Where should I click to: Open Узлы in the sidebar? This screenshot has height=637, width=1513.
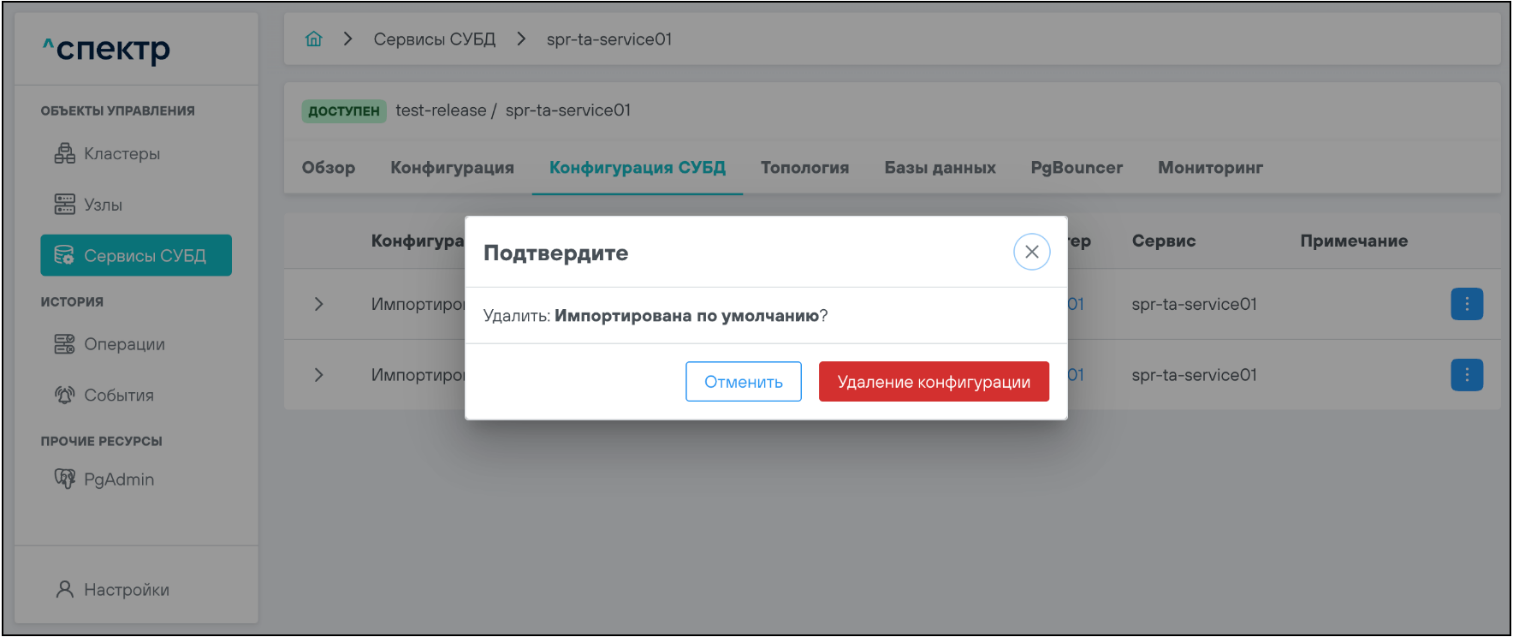tap(89, 205)
